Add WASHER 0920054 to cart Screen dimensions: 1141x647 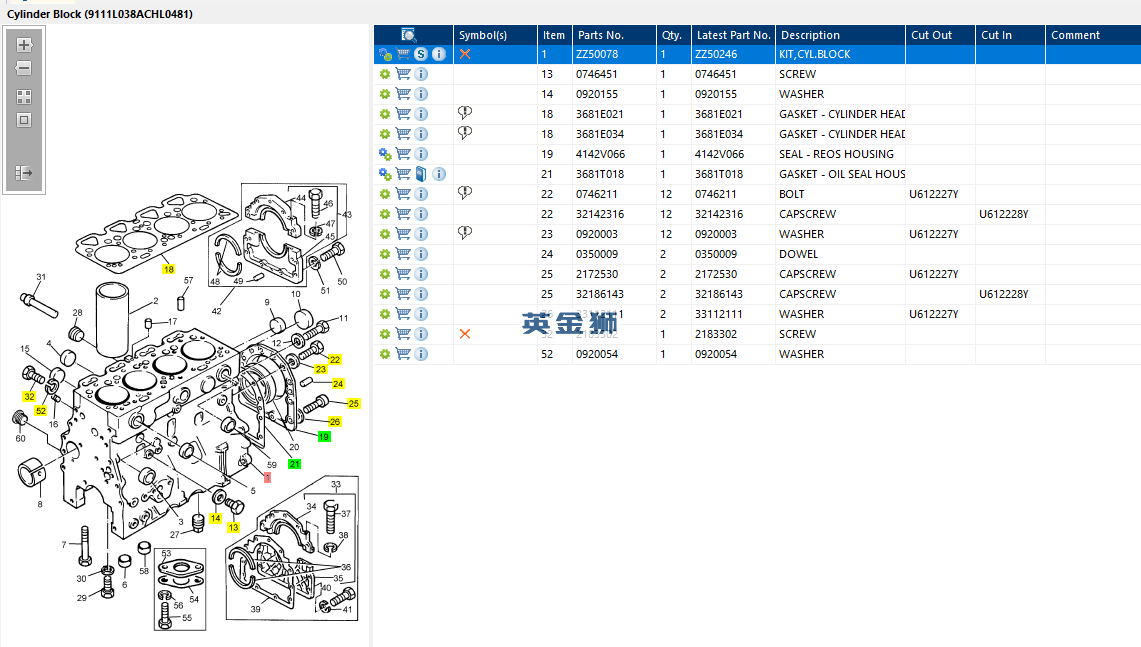403,354
